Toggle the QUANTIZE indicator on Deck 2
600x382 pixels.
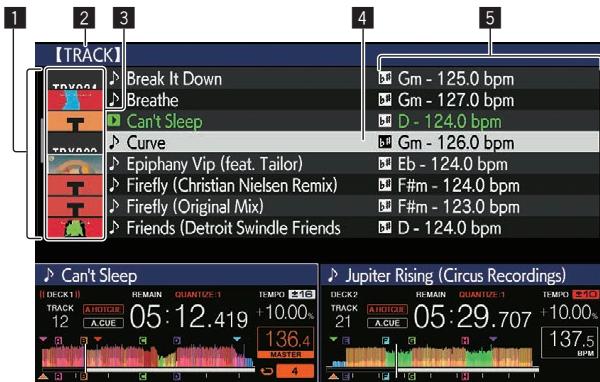click(482, 294)
